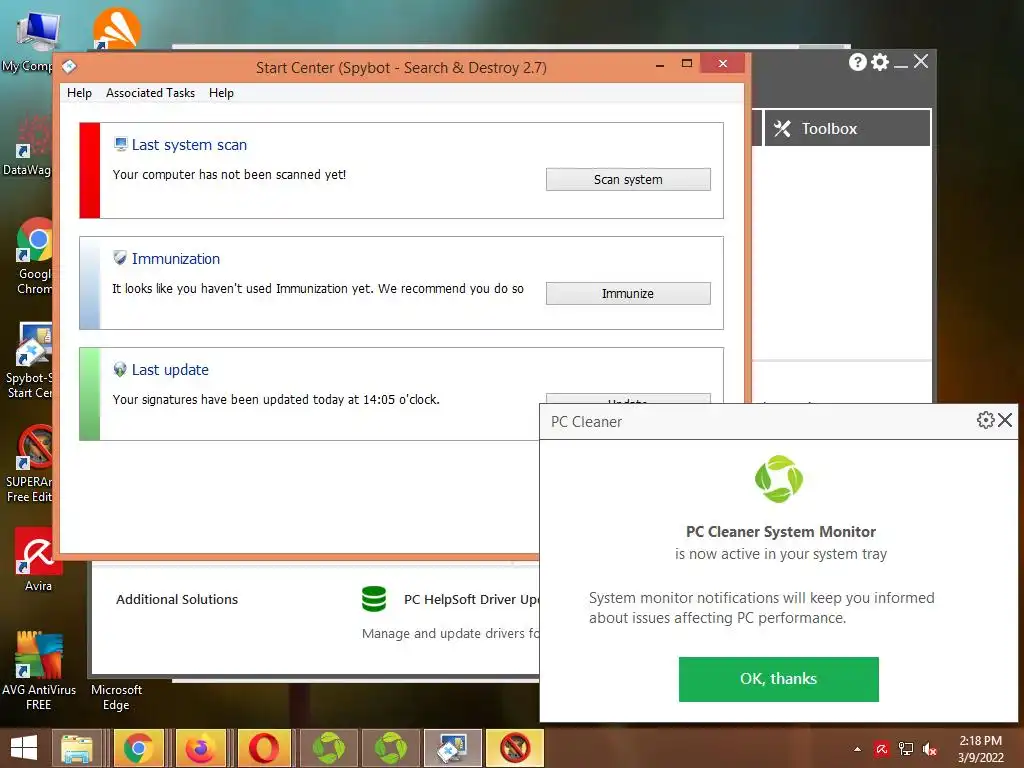Open the first Help menu in Spybot

tap(79, 93)
